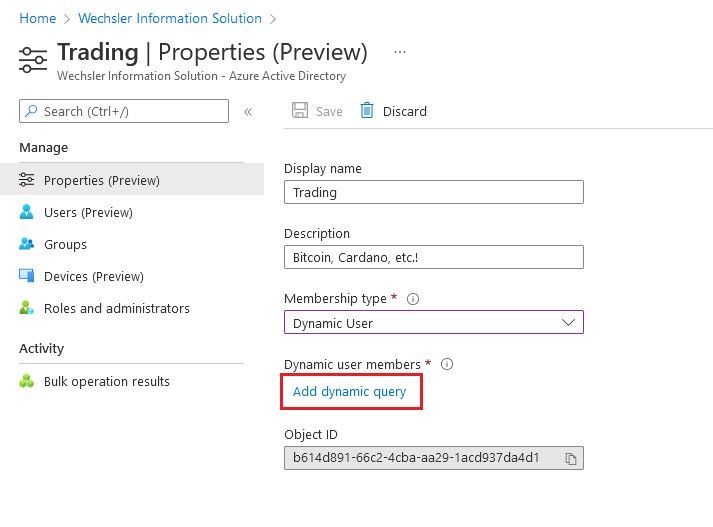Click the Users (Preview) person icon
Screen dimensions: 713x527
coord(26,212)
